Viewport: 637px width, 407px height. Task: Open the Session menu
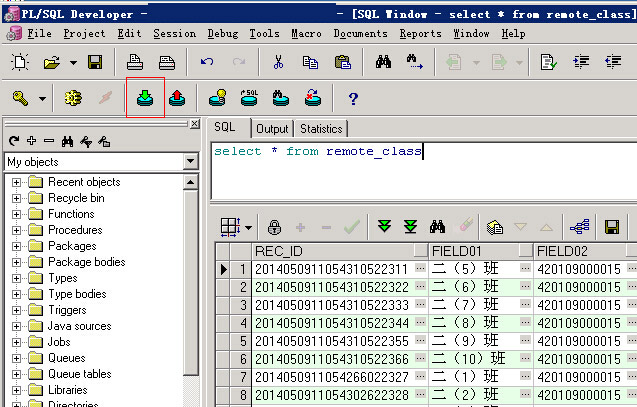pyautogui.click(x=175, y=34)
